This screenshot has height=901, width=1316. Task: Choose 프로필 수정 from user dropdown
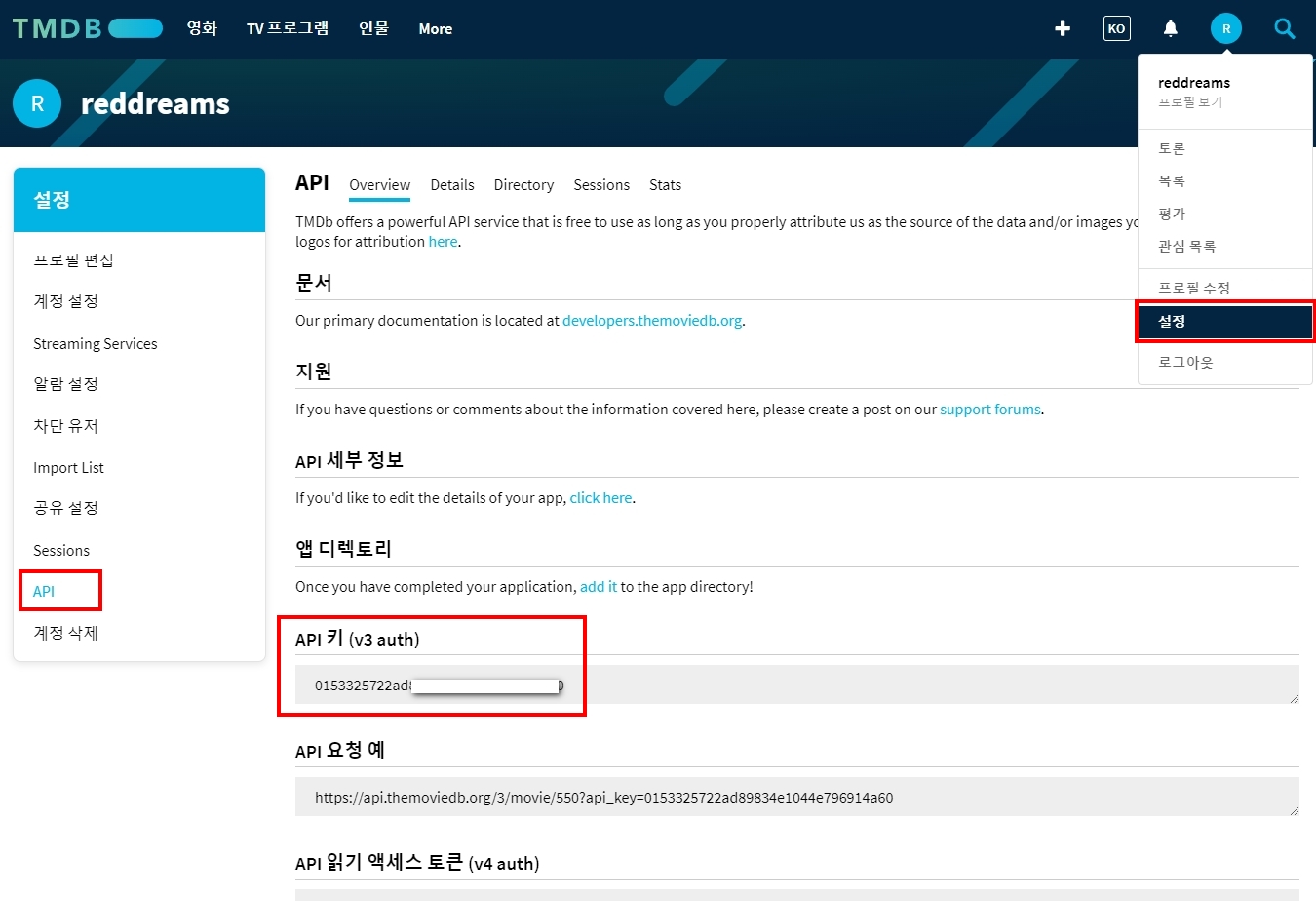[x=1194, y=288]
